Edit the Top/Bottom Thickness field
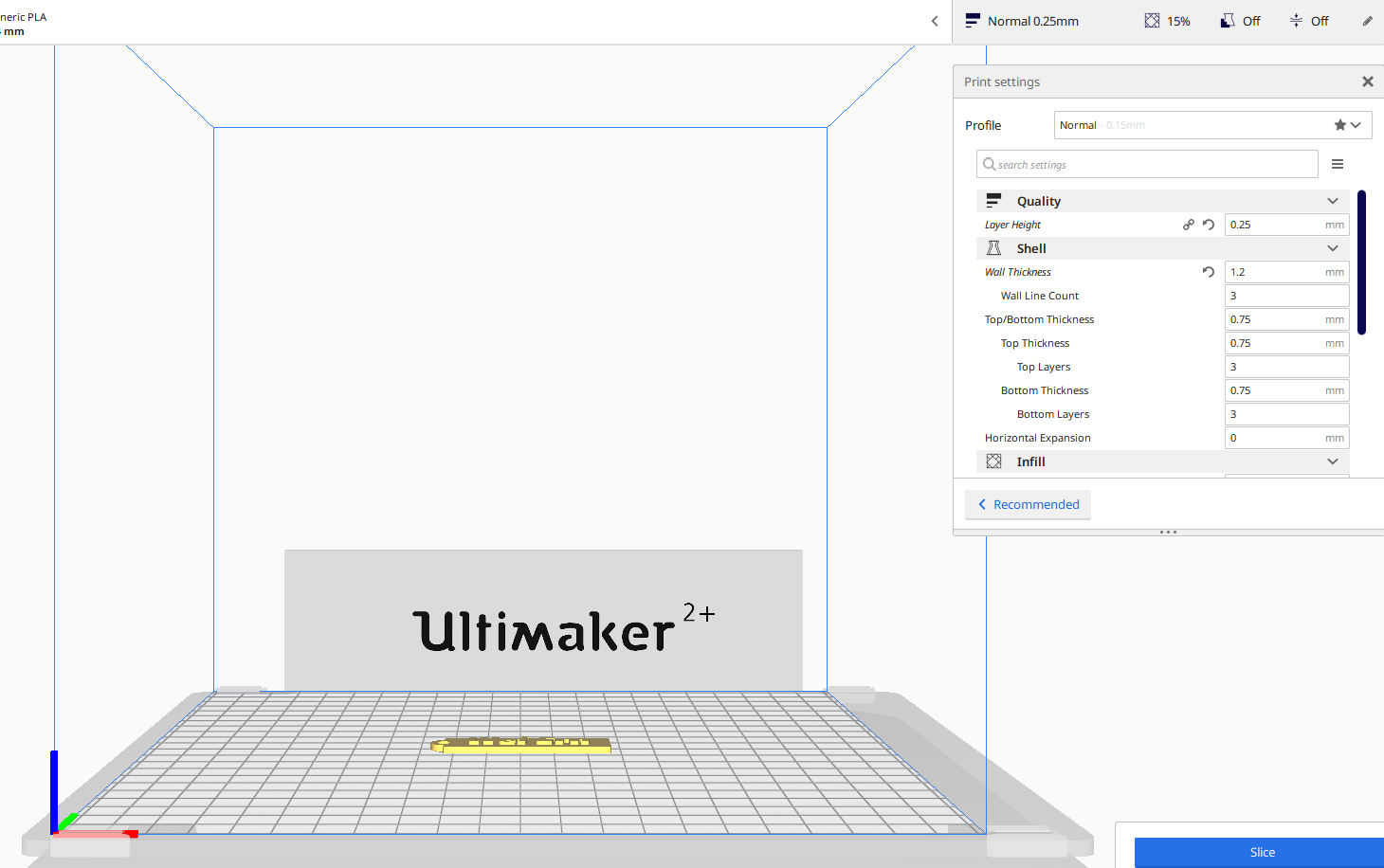 (x=1286, y=319)
